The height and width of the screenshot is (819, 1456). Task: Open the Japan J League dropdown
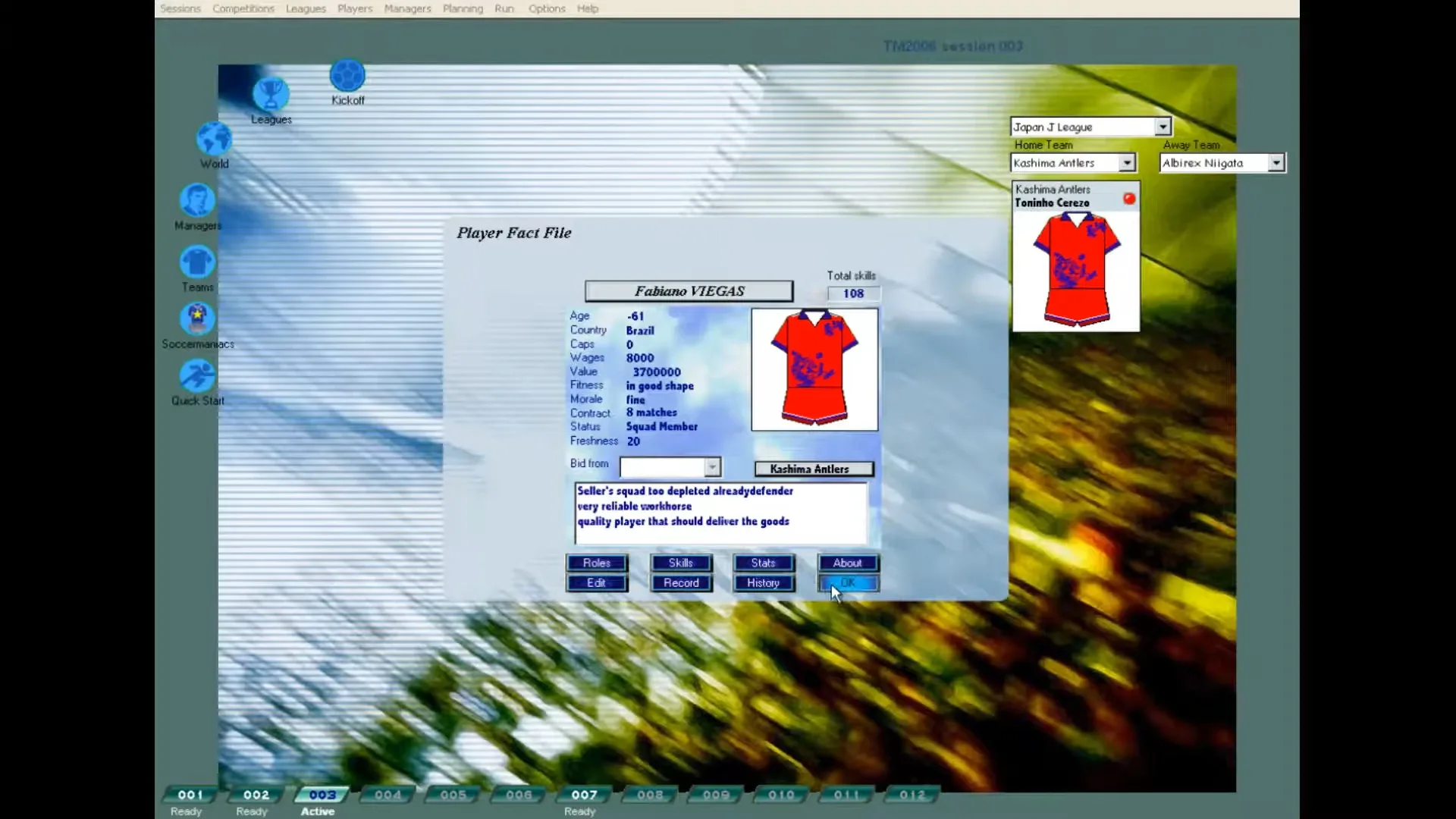(1163, 126)
